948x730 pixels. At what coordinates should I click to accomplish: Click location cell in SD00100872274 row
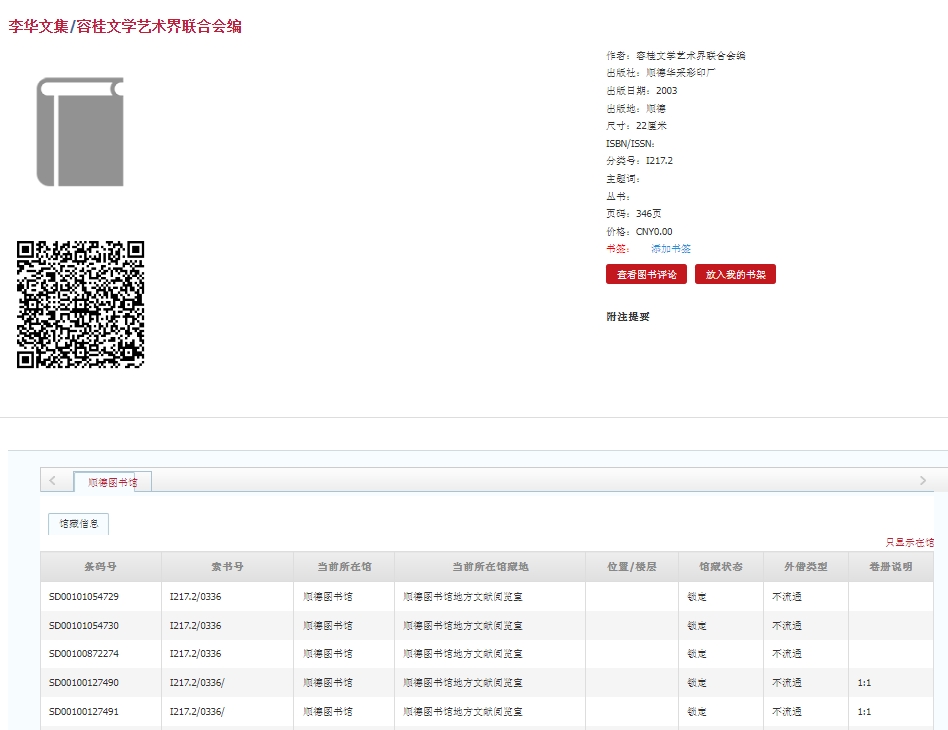click(463, 654)
